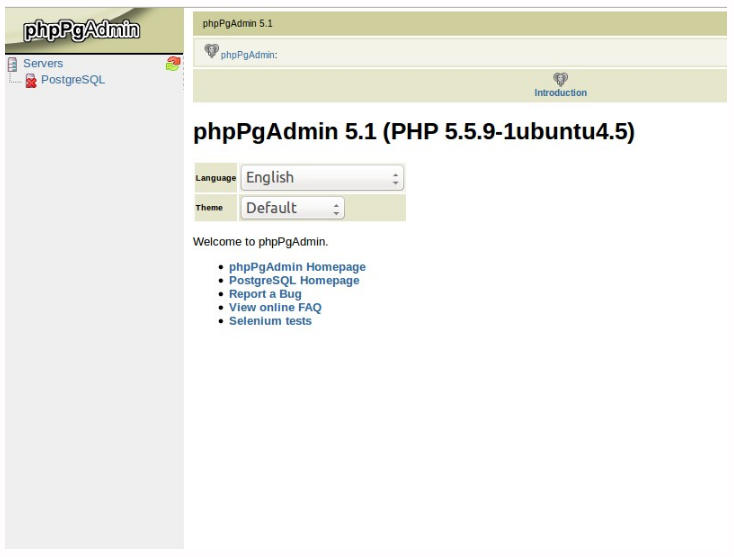Visit the phpPgAdmin Homepage link
This screenshot has width=734, height=557.
click(x=297, y=267)
